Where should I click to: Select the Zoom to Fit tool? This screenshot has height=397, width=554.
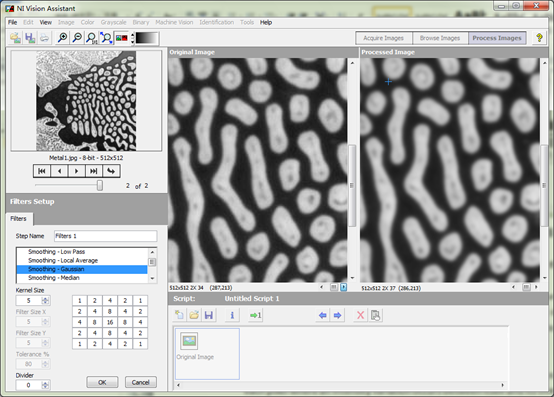(106, 38)
